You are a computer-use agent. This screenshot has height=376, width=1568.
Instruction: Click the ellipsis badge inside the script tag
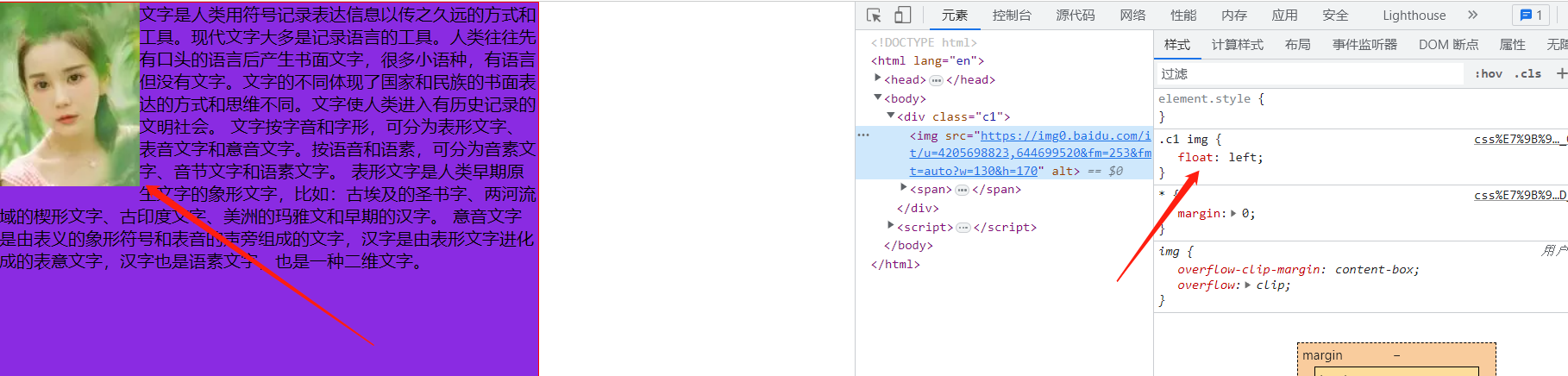(x=963, y=228)
